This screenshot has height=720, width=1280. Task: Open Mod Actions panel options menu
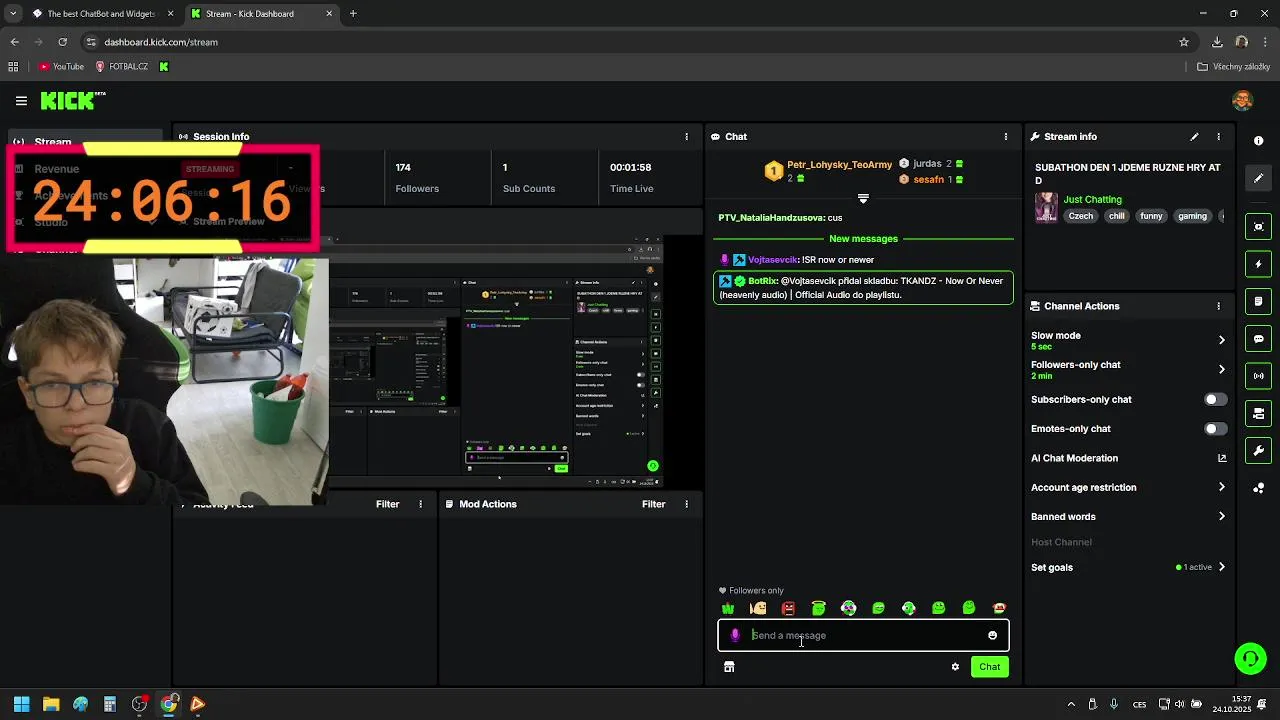686,504
